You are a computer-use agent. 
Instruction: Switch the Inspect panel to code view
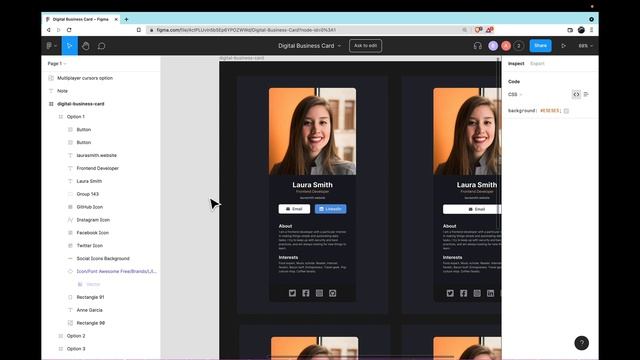pyautogui.click(x=576, y=94)
